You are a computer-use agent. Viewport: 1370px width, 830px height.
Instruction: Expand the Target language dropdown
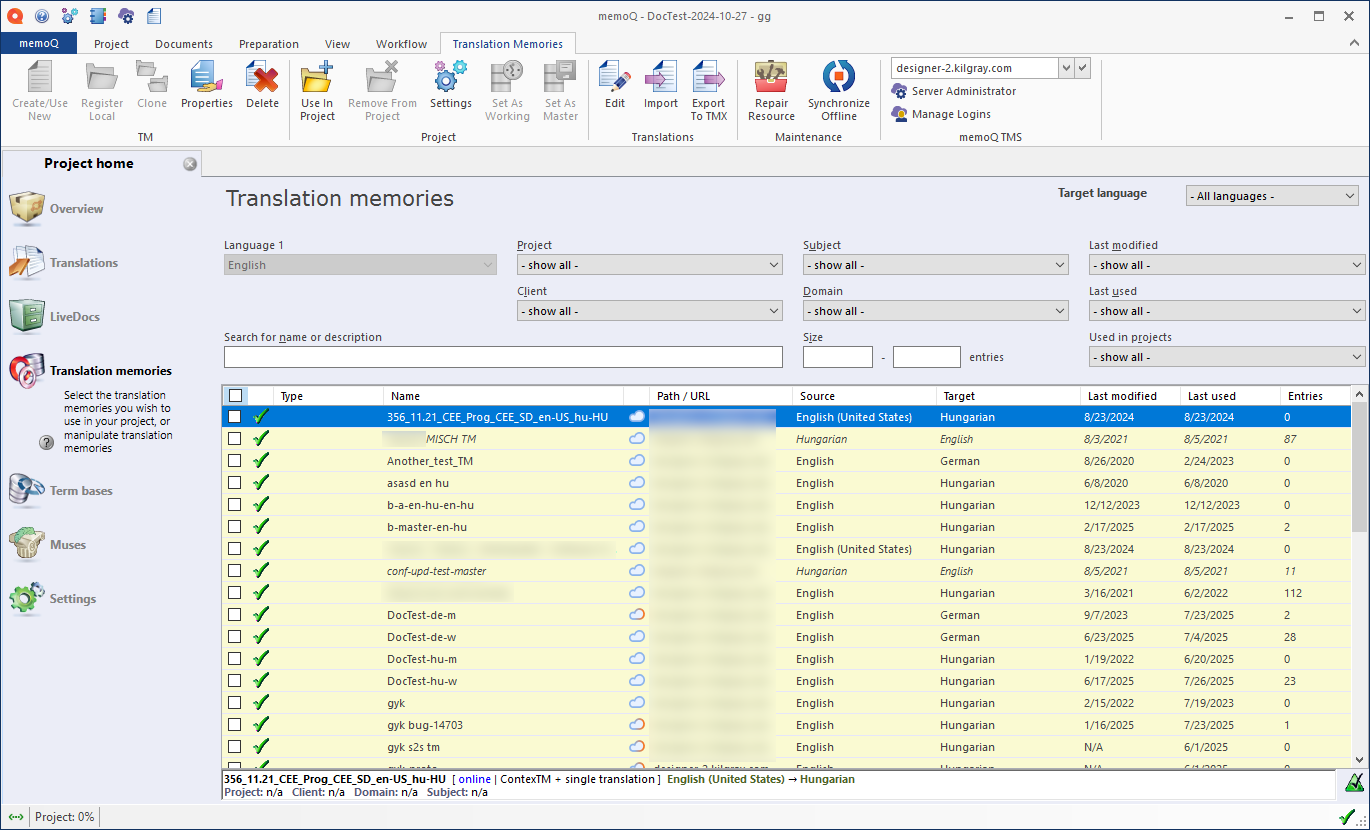pos(1272,196)
